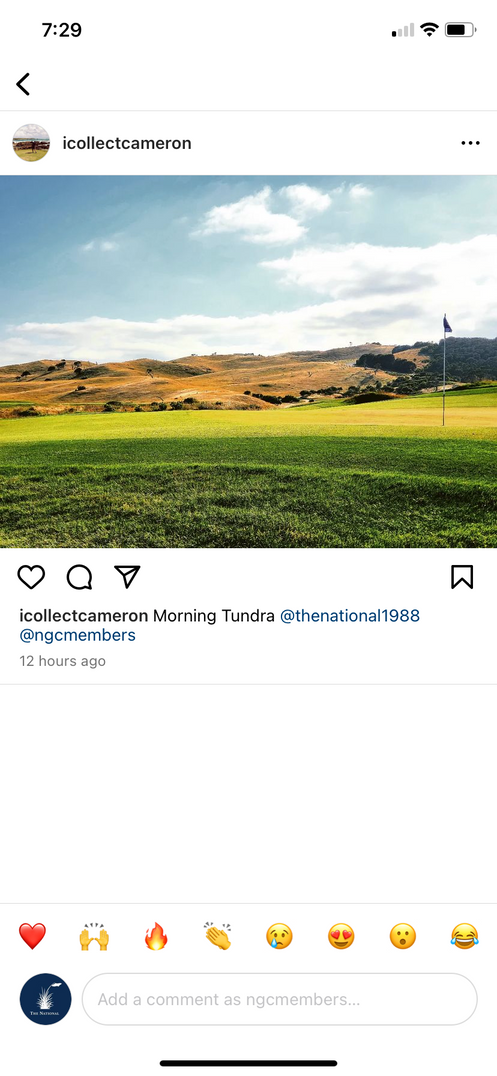
Task: Insert red heart emoji reaction
Action: pos(32,936)
